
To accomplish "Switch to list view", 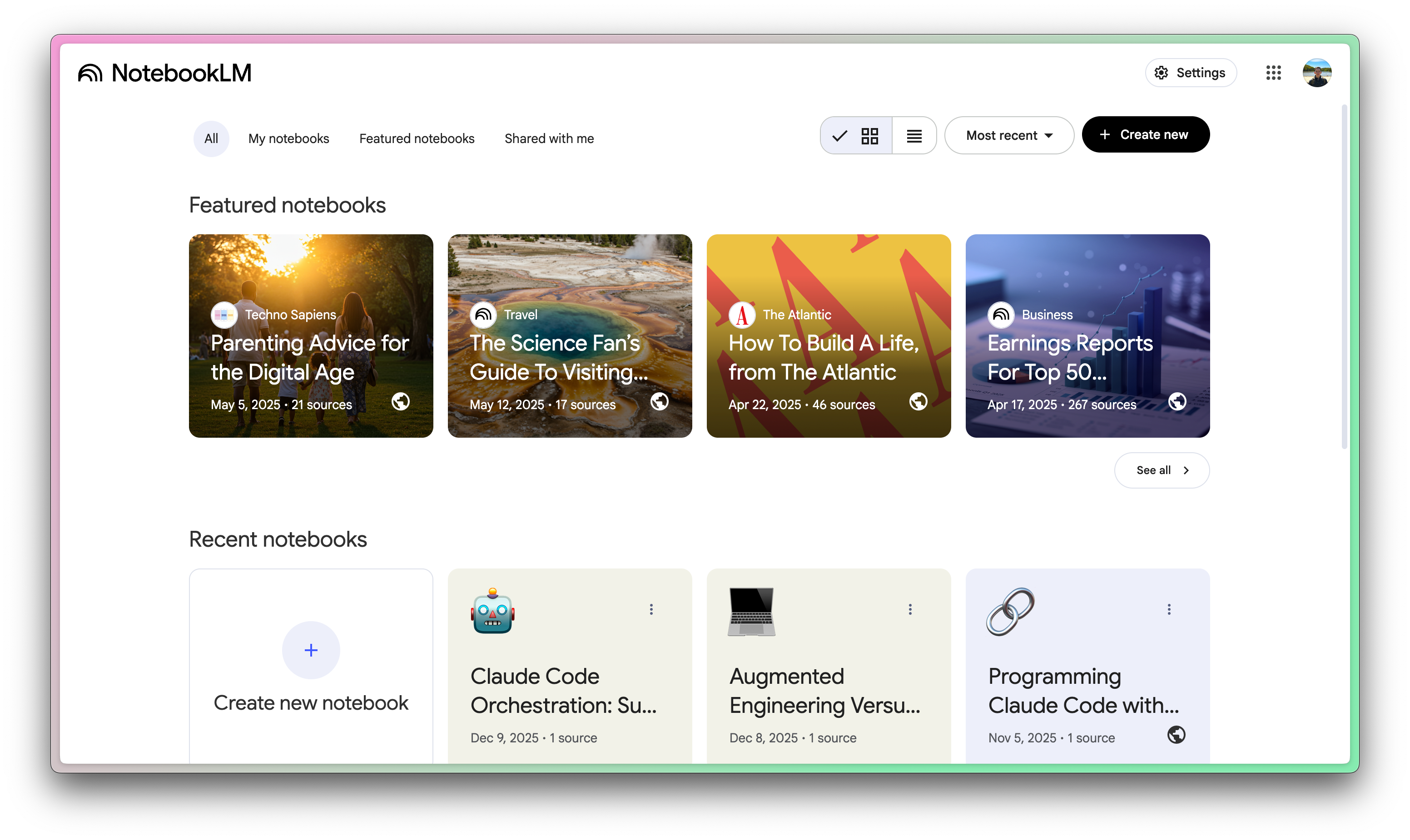I will click(x=914, y=136).
